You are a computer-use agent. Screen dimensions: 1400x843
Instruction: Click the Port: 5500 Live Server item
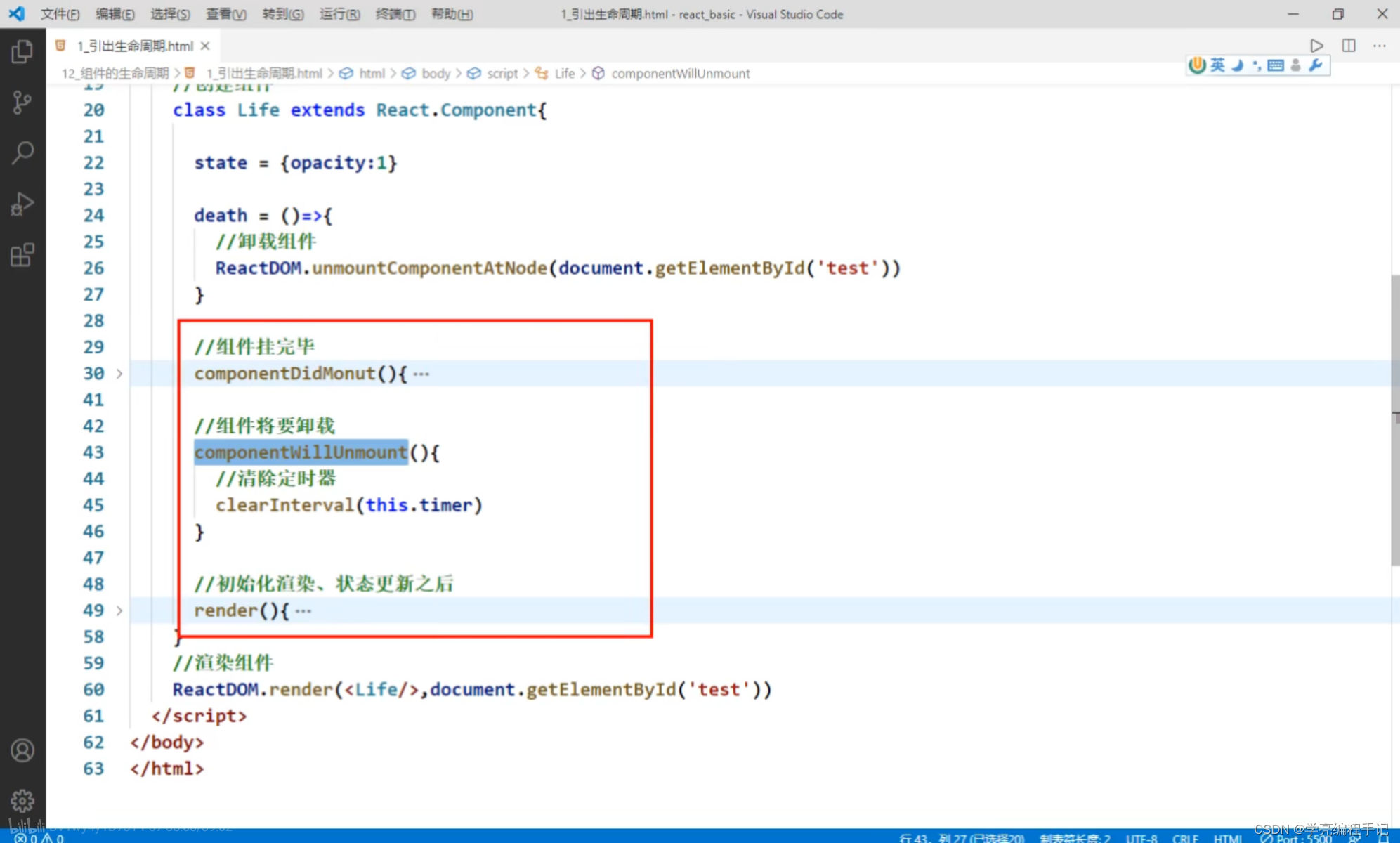coord(1296,837)
